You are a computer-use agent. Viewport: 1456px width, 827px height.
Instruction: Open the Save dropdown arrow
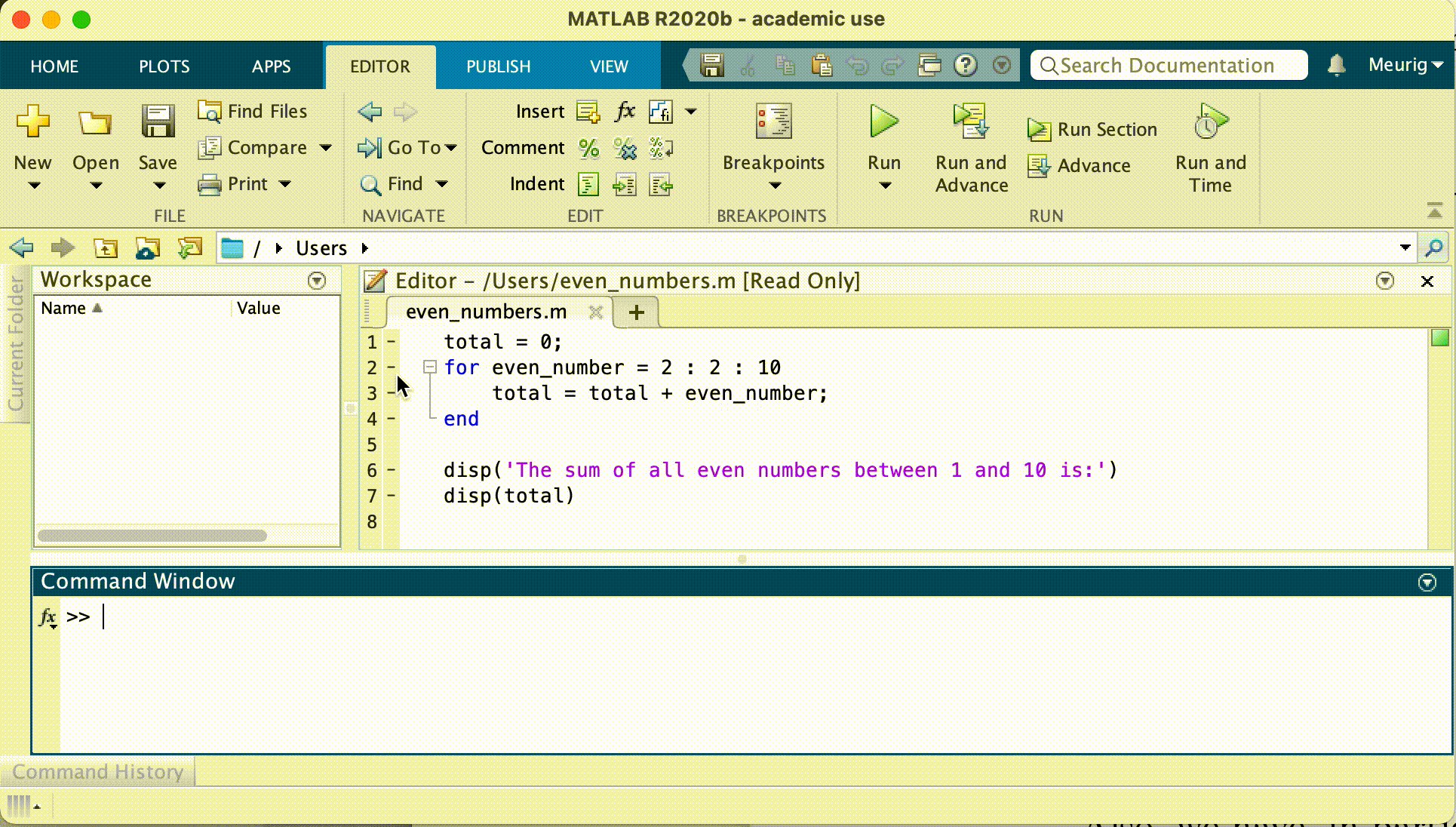158,185
